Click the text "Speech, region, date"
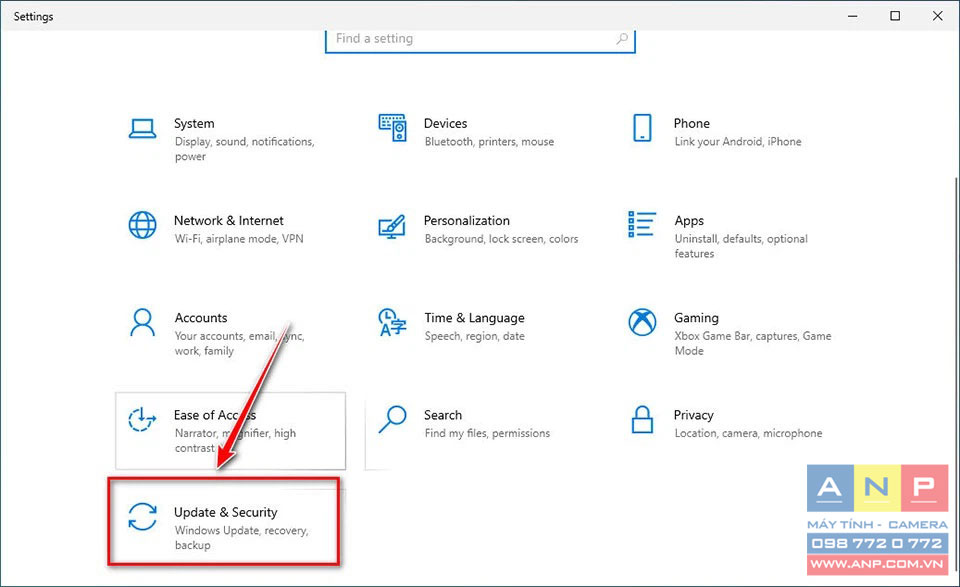The height and width of the screenshot is (587, 960). coord(474,336)
